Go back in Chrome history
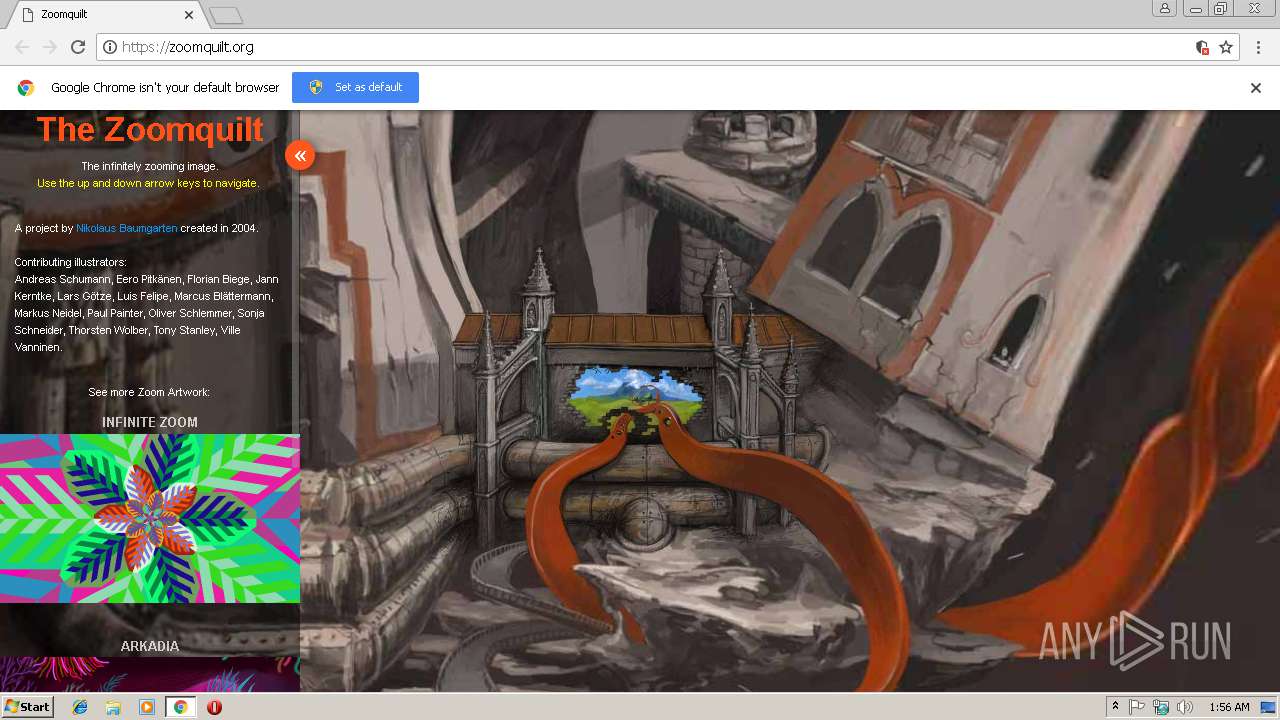Image resolution: width=1280 pixels, height=720 pixels. click(22, 47)
